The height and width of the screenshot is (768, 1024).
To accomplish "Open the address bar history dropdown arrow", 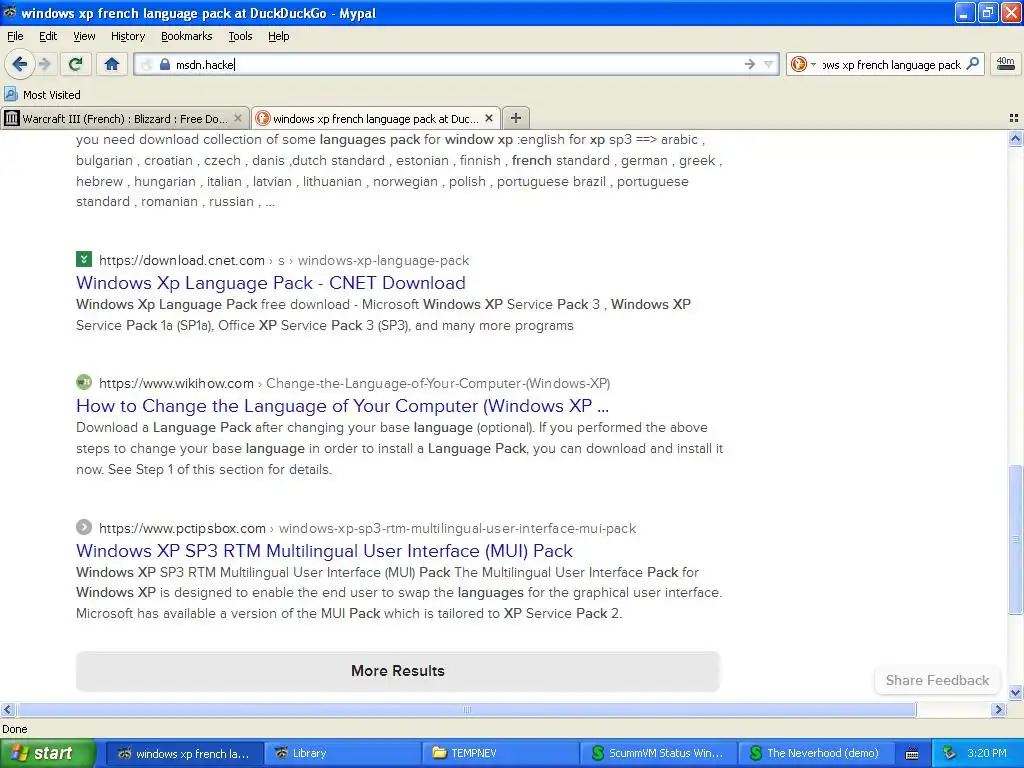I will [769, 64].
